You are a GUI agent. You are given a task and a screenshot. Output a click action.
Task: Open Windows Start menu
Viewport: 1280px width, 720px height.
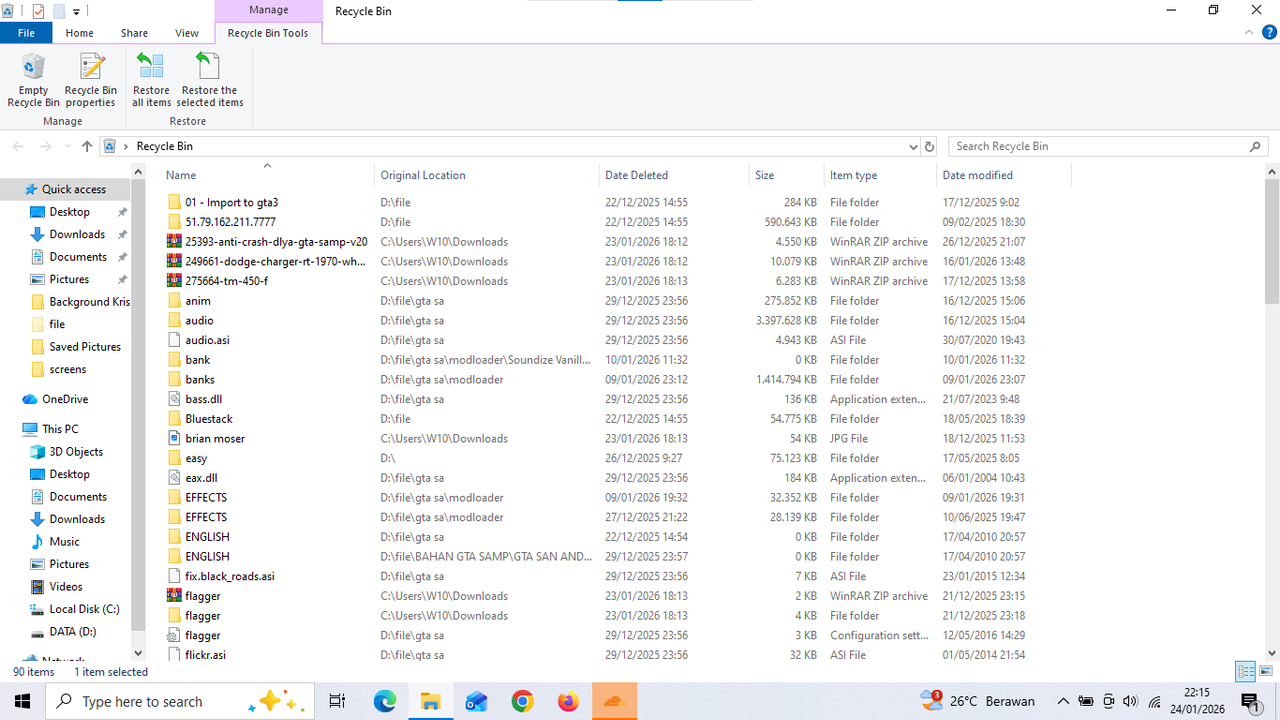[23, 701]
